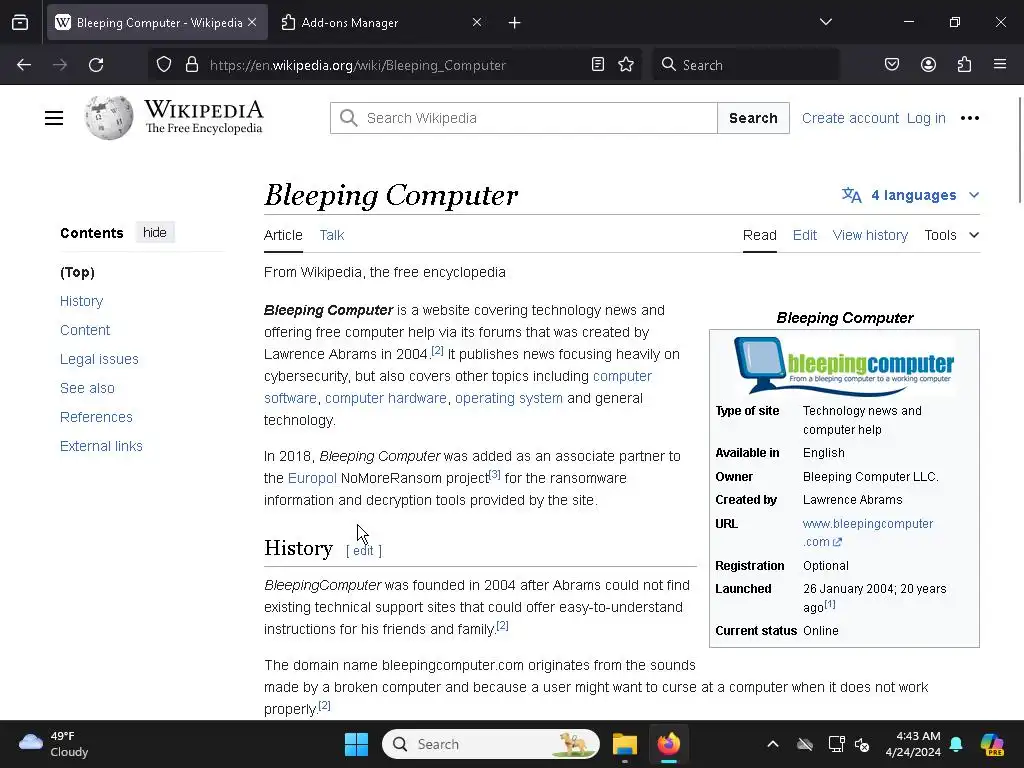Show hidden system tray icons chevron
This screenshot has height=768, width=1024.
tap(773, 744)
